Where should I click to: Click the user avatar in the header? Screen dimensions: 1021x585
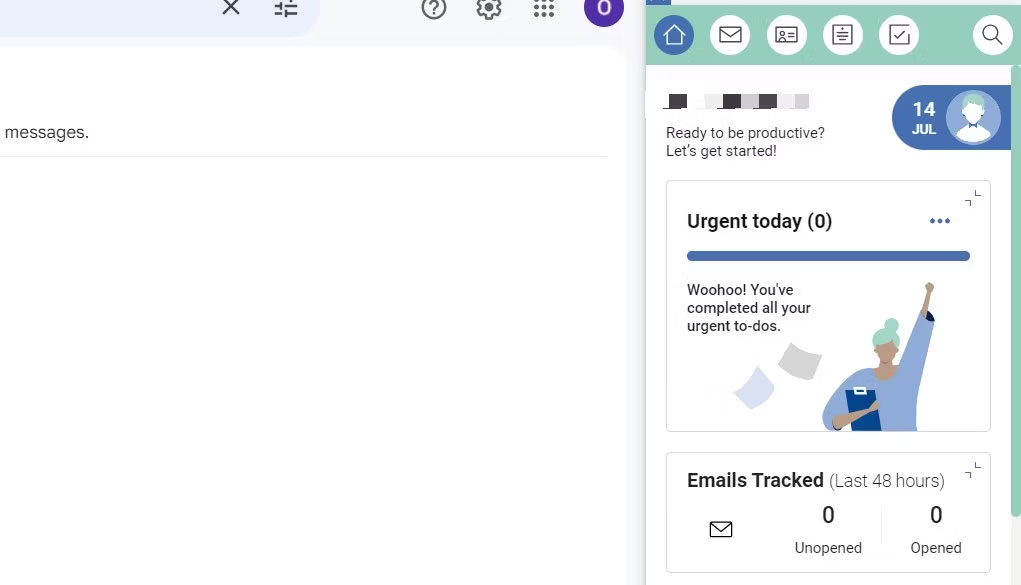[973, 117]
